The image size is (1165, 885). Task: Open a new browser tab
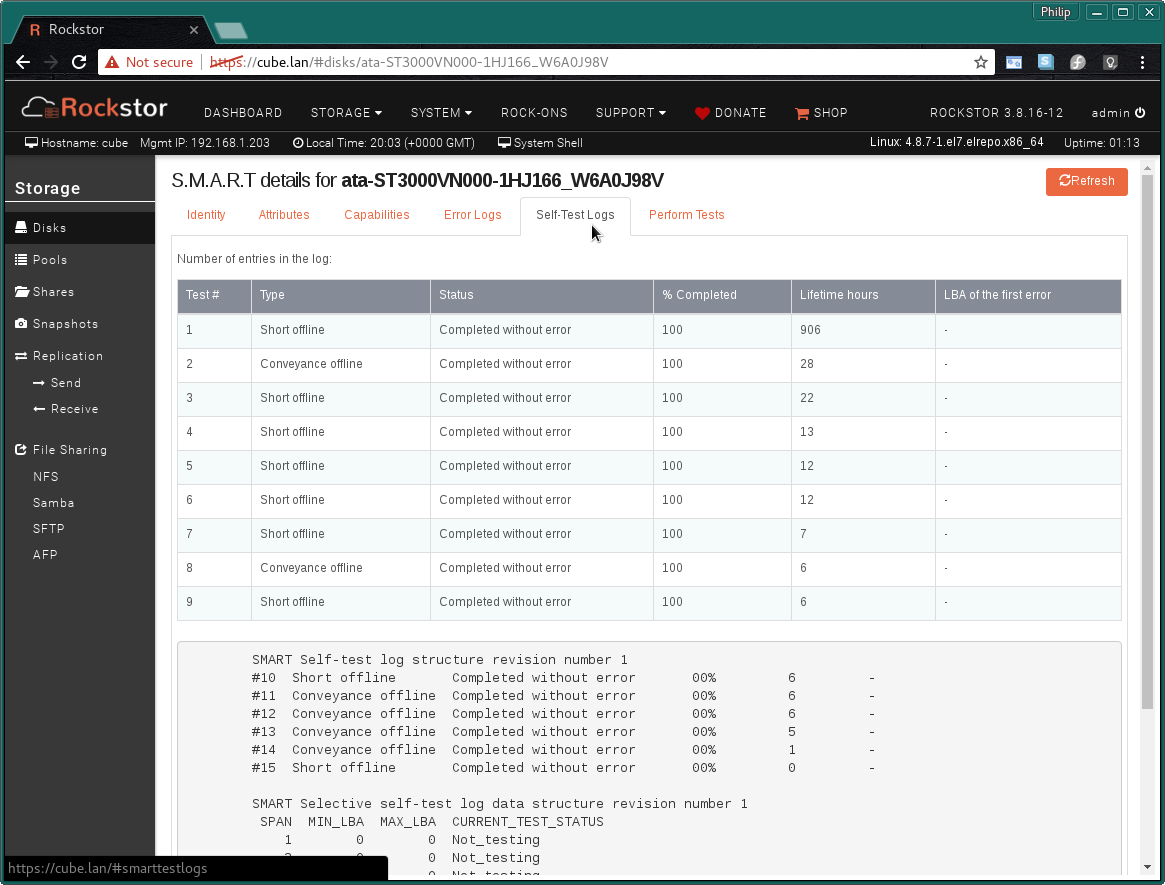pos(231,30)
